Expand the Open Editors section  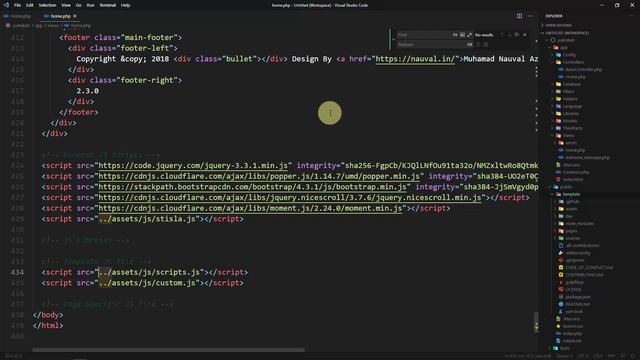558,25
